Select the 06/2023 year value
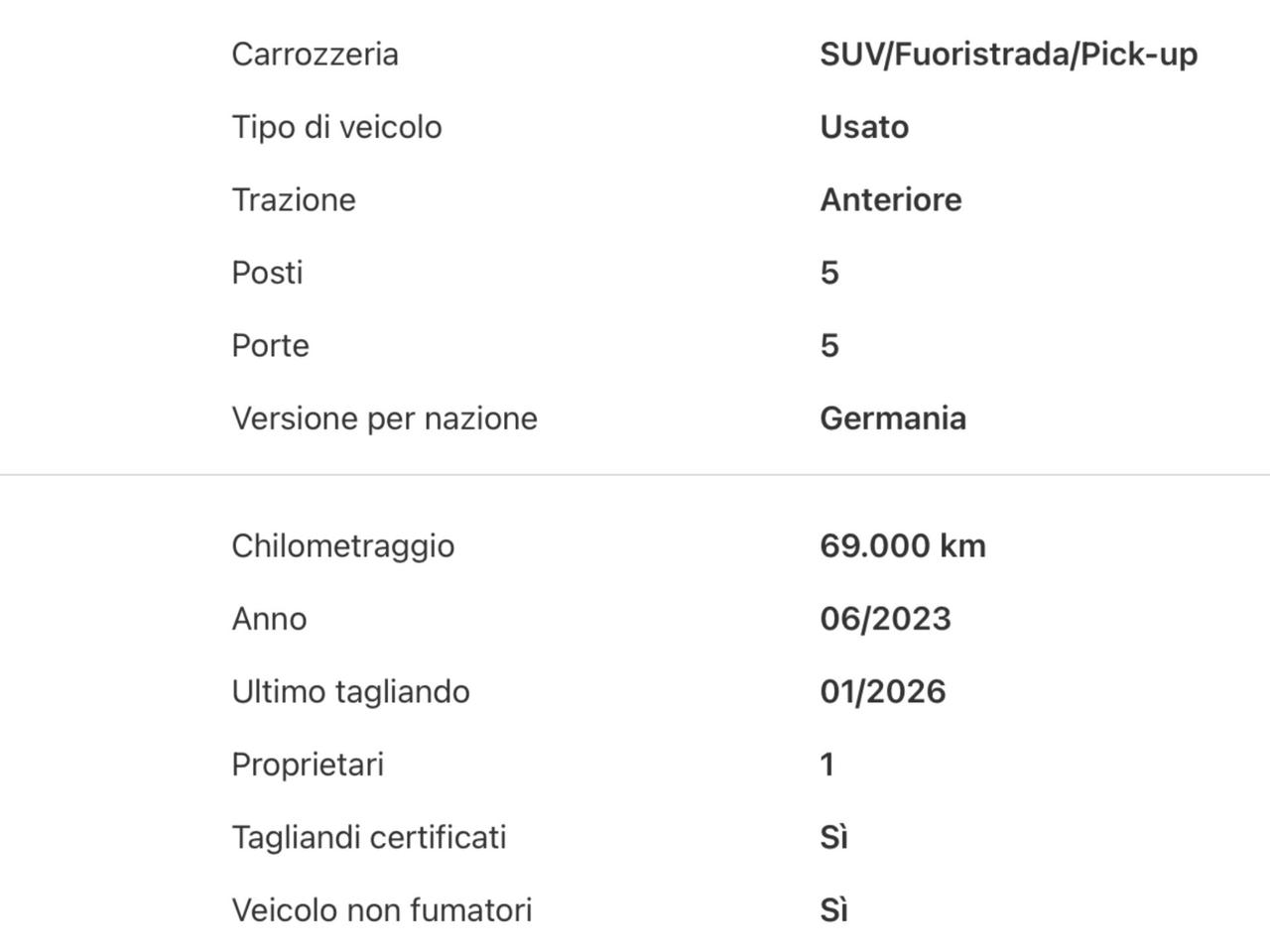 coord(885,619)
